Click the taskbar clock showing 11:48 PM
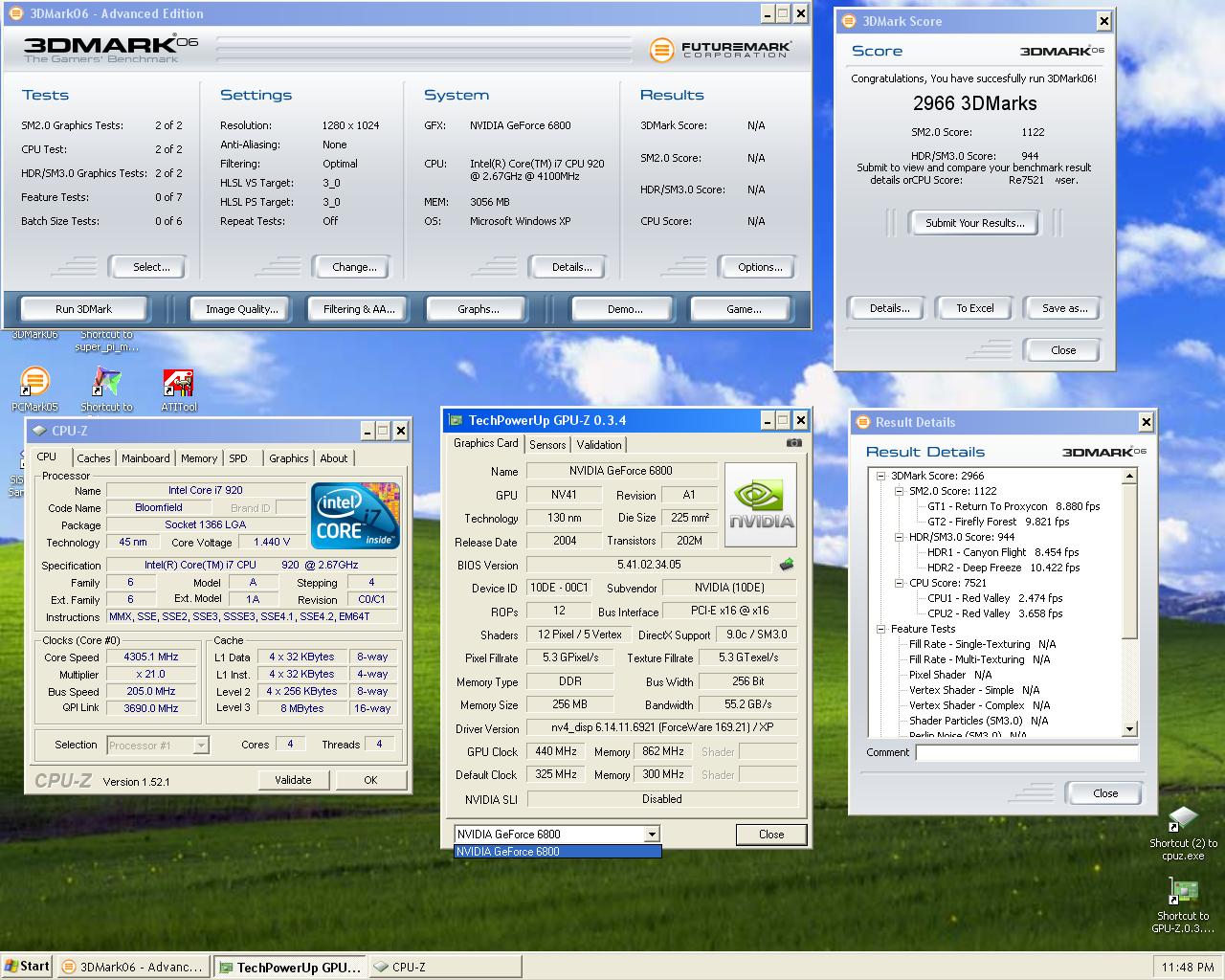Image resolution: width=1225 pixels, height=980 pixels. pyautogui.click(x=1187, y=968)
